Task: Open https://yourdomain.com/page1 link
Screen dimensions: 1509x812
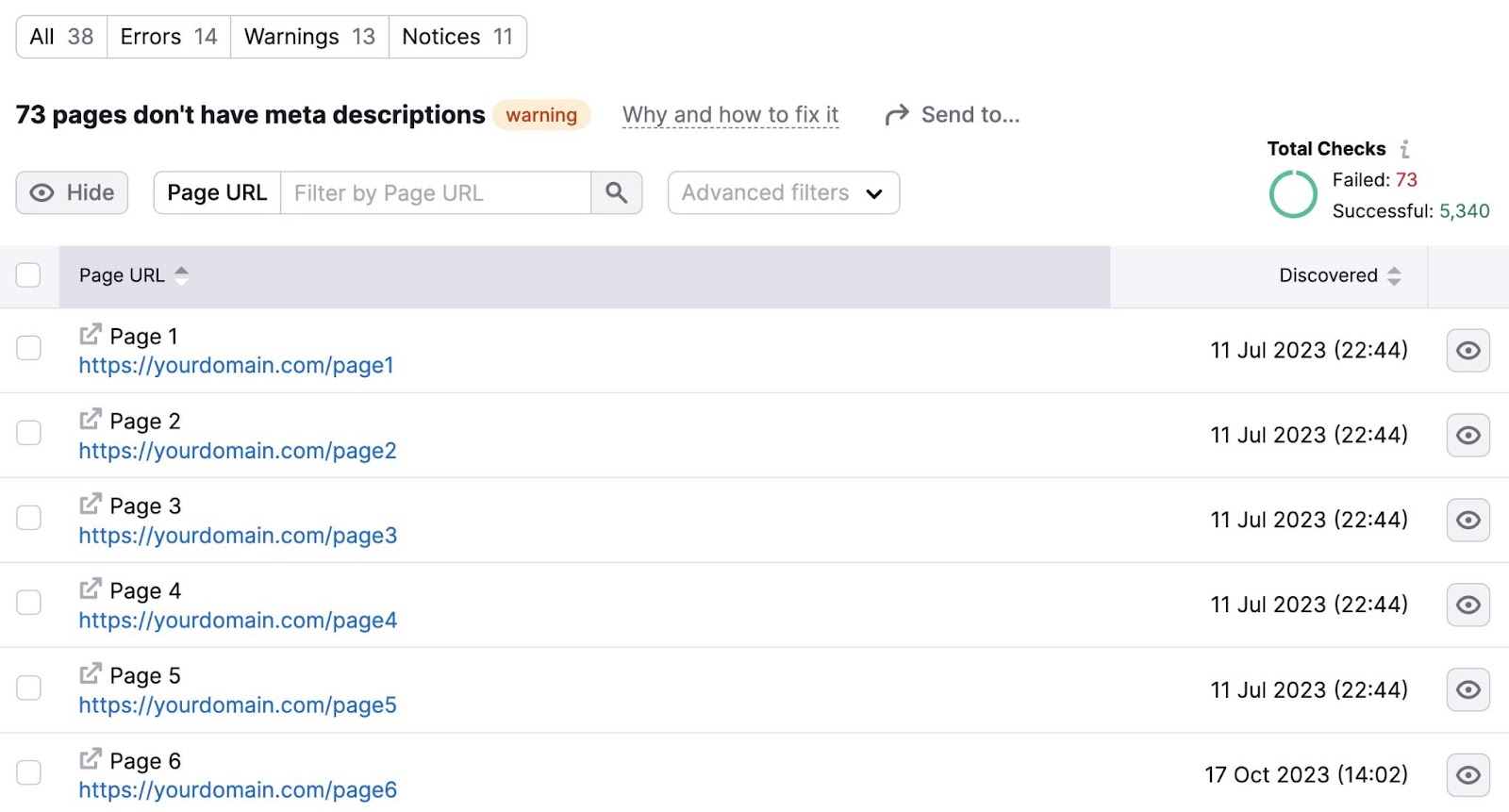Action: pos(236,366)
